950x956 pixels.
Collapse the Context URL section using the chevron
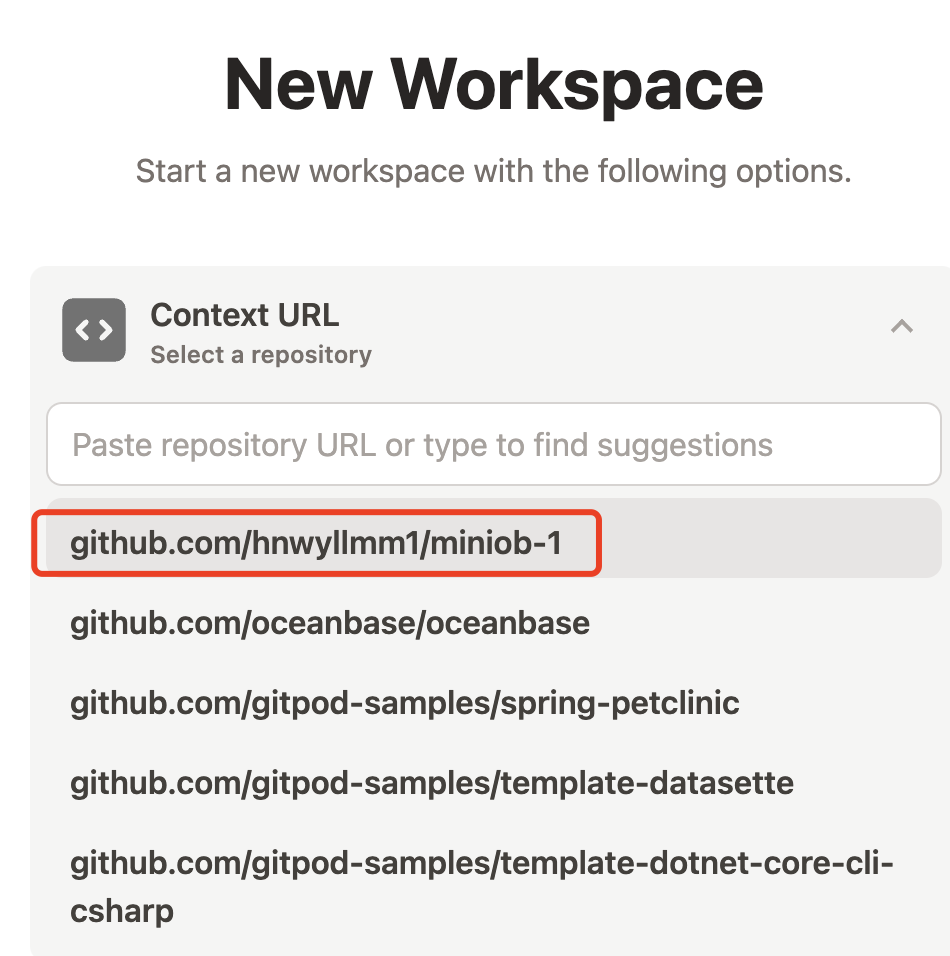[x=901, y=327]
